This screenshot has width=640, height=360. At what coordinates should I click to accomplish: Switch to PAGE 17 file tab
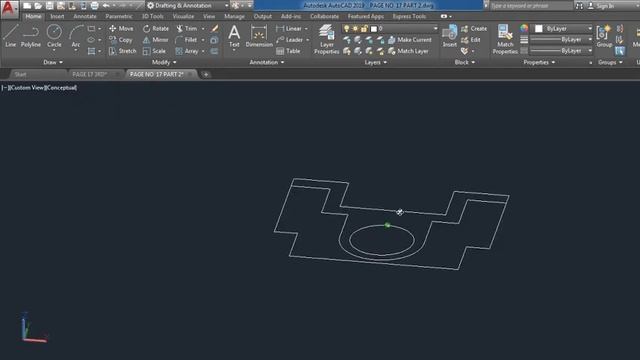coord(89,74)
